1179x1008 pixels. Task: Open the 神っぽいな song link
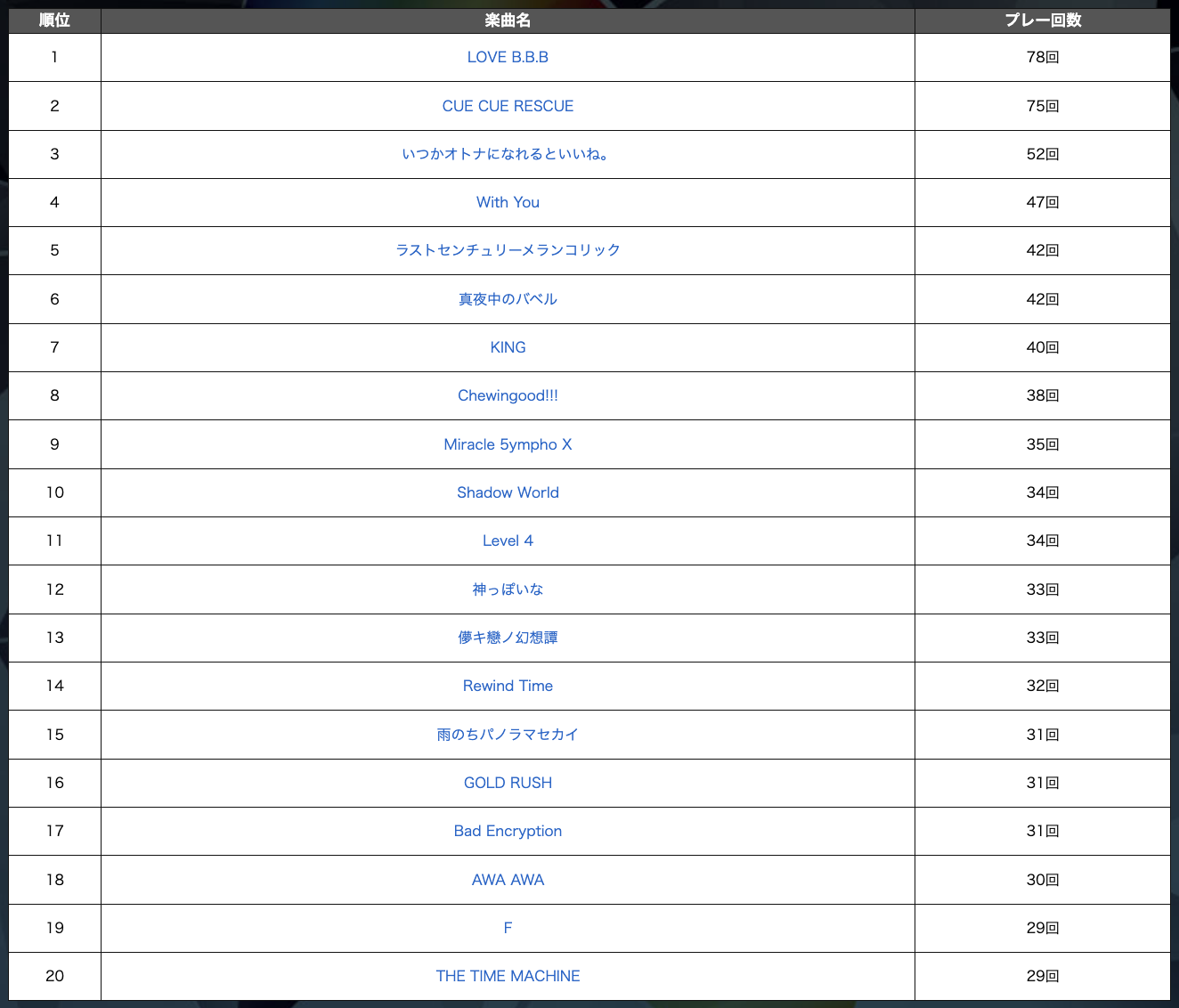tap(508, 589)
